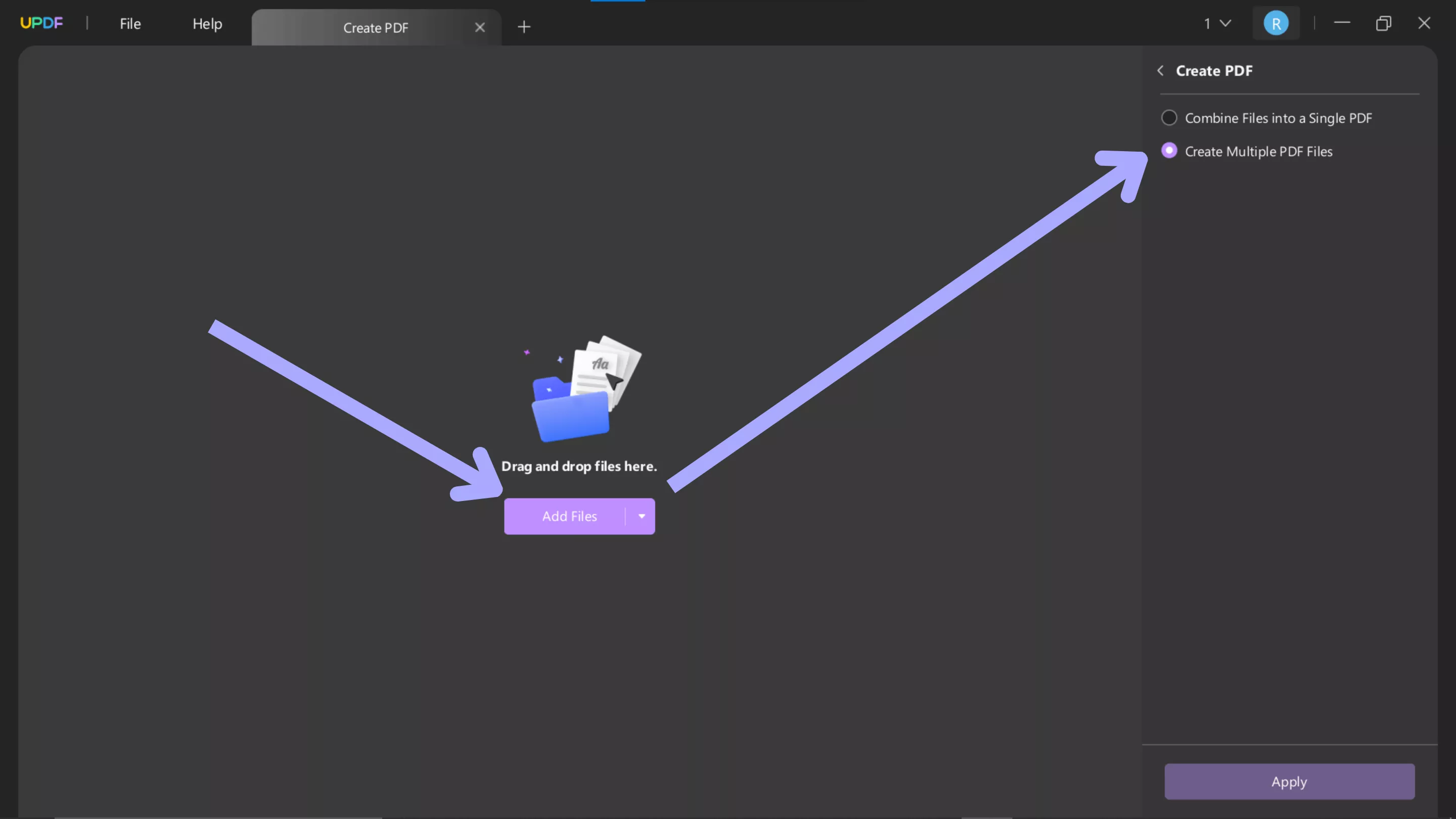Minimize the UPDF window

click(1342, 23)
